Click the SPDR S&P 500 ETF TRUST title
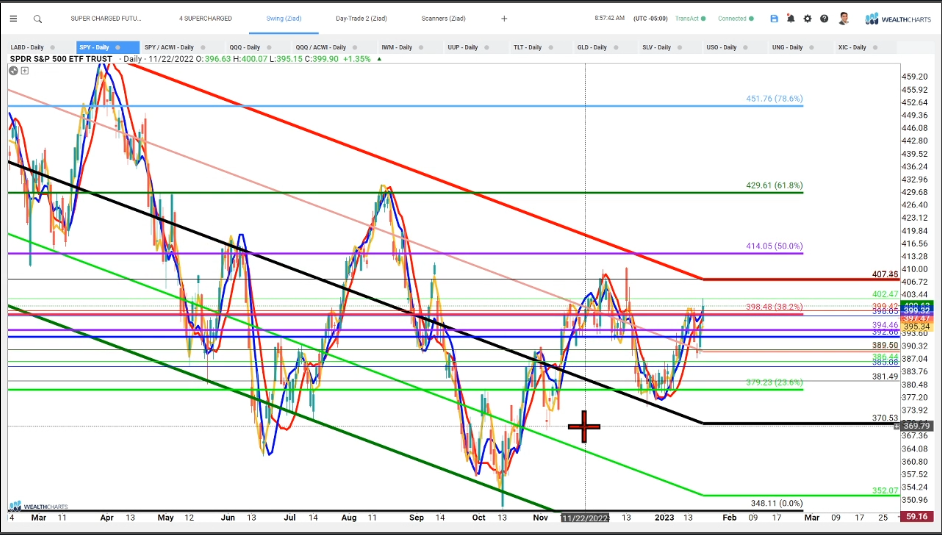The width and height of the screenshot is (942, 535). (61, 59)
